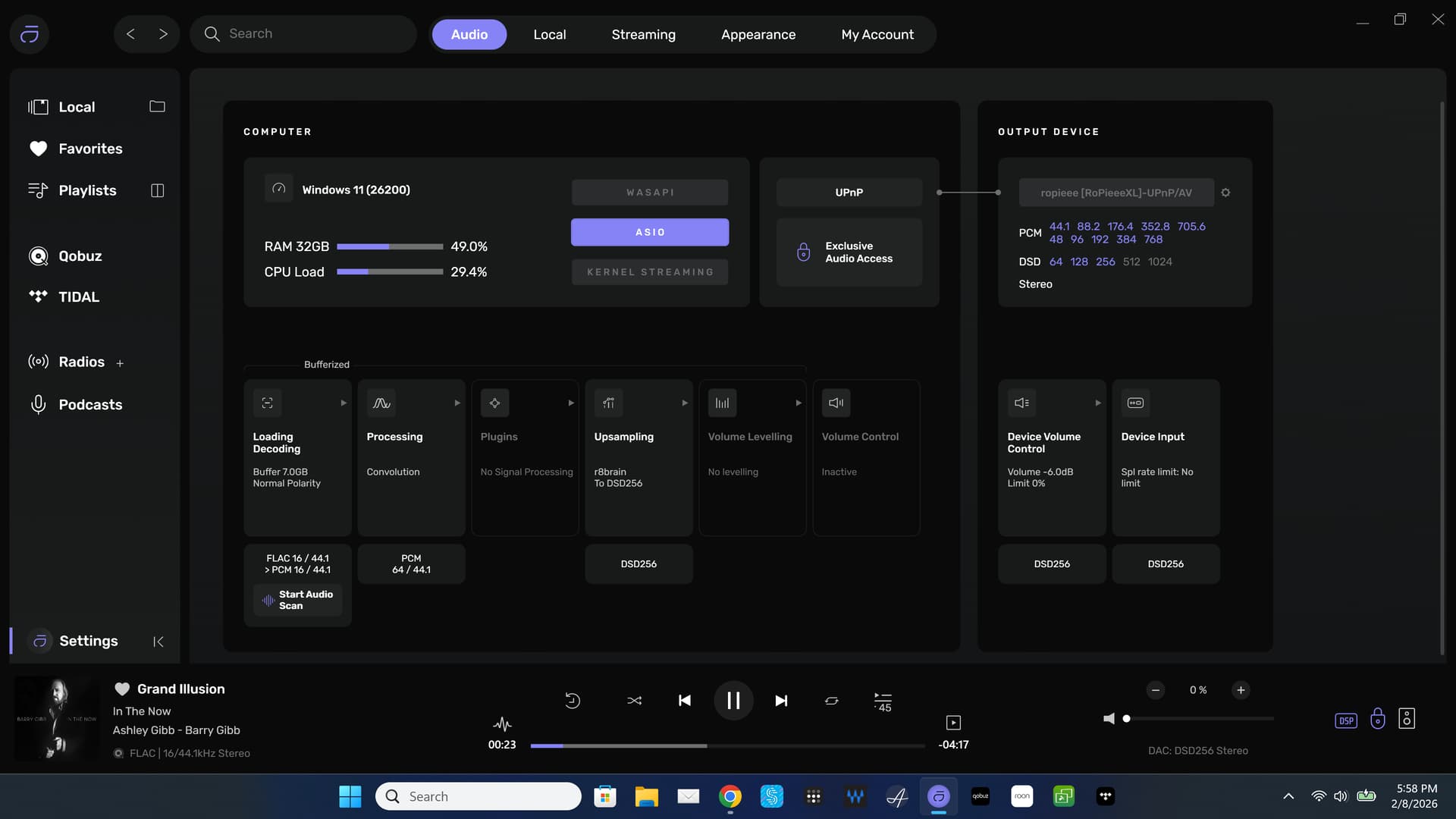
Task: Switch to the Streaming tab
Action: tap(643, 35)
